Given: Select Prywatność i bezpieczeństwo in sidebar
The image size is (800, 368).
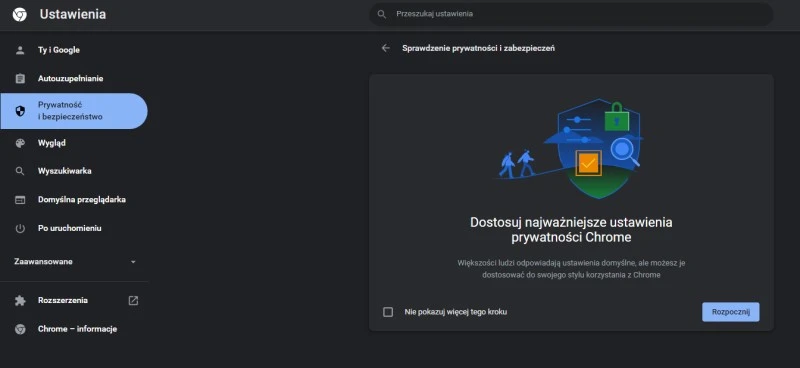Looking at the screenshot, I should click(74, 111).
